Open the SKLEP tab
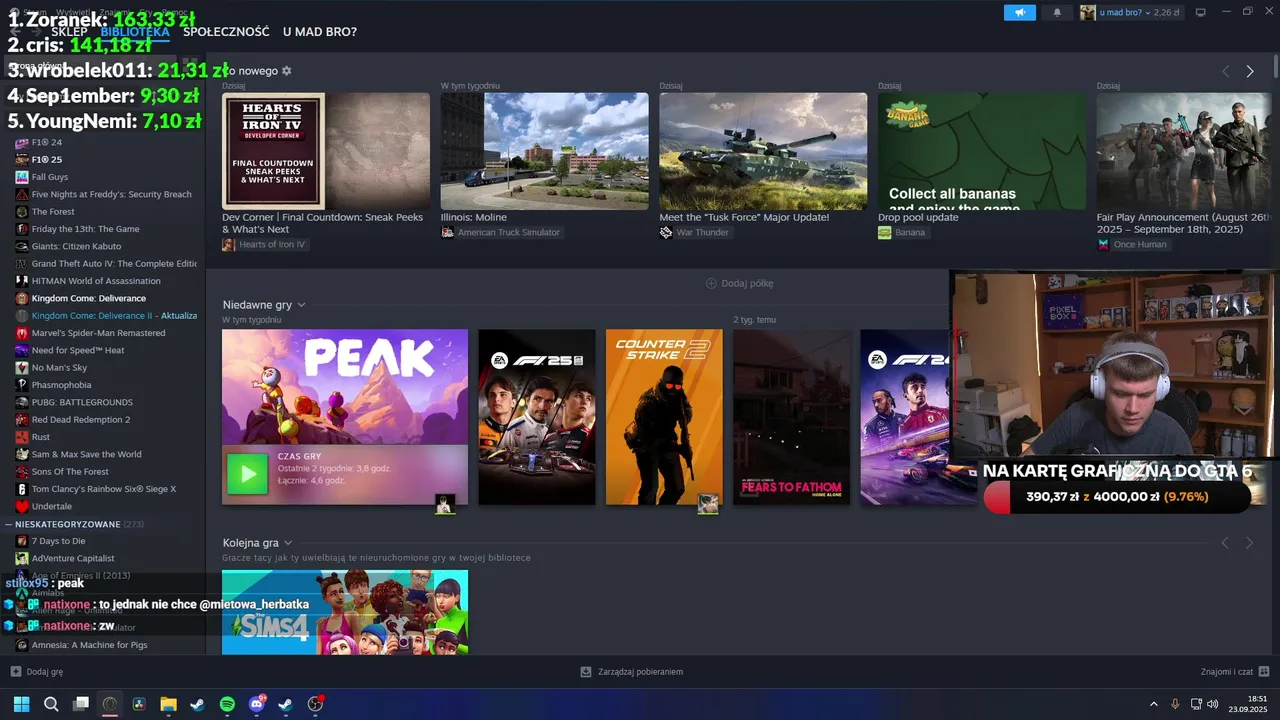The image size is (1280, 720). tap(69, 32)
